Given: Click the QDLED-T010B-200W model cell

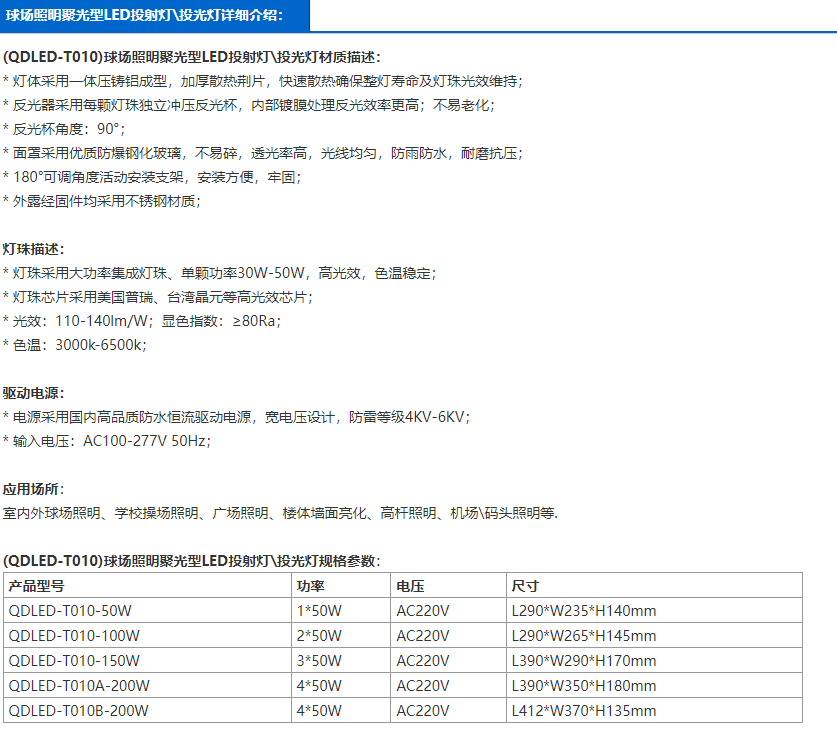Looking at the screenshot, I should (79, 711).
